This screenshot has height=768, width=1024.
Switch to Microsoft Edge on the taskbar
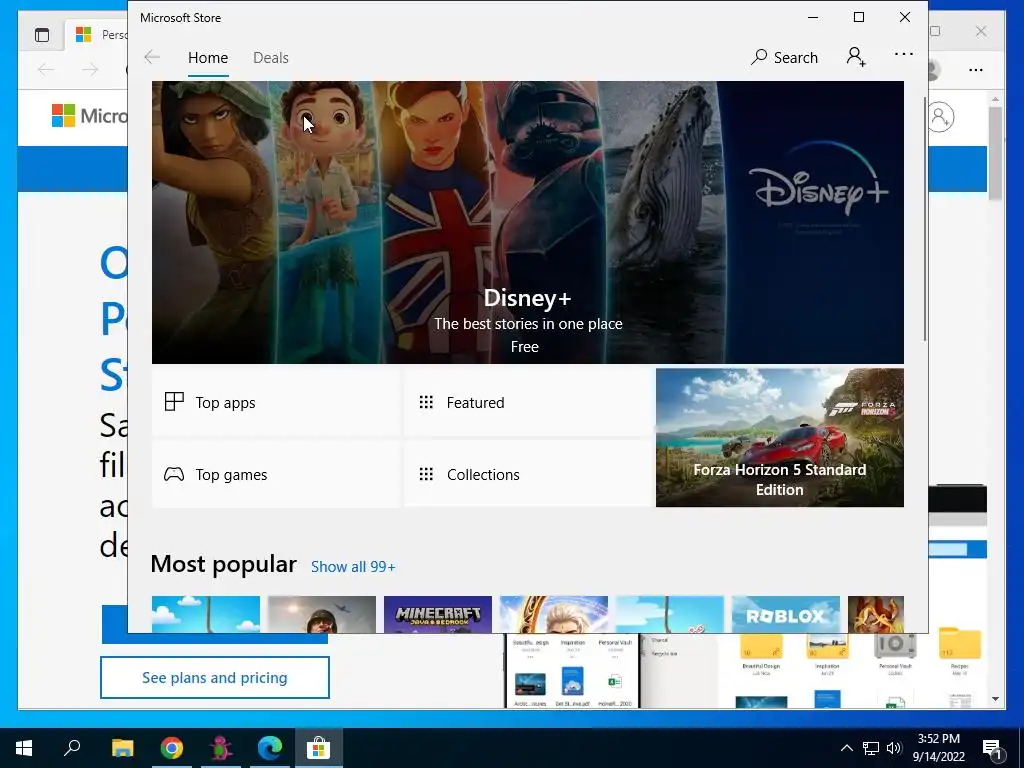click(x=270, y=748)
